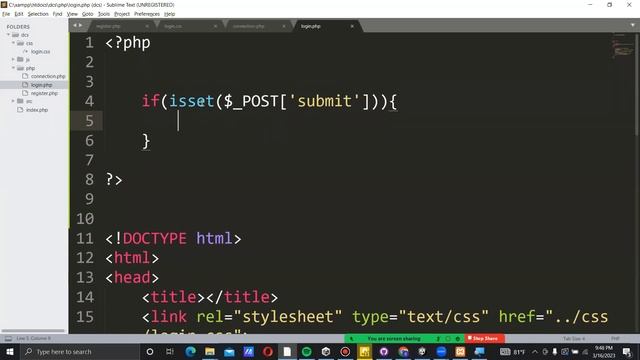Close the login.php tab
The image size is (640, 360).
pyautogui.click(x=352, y=26)
